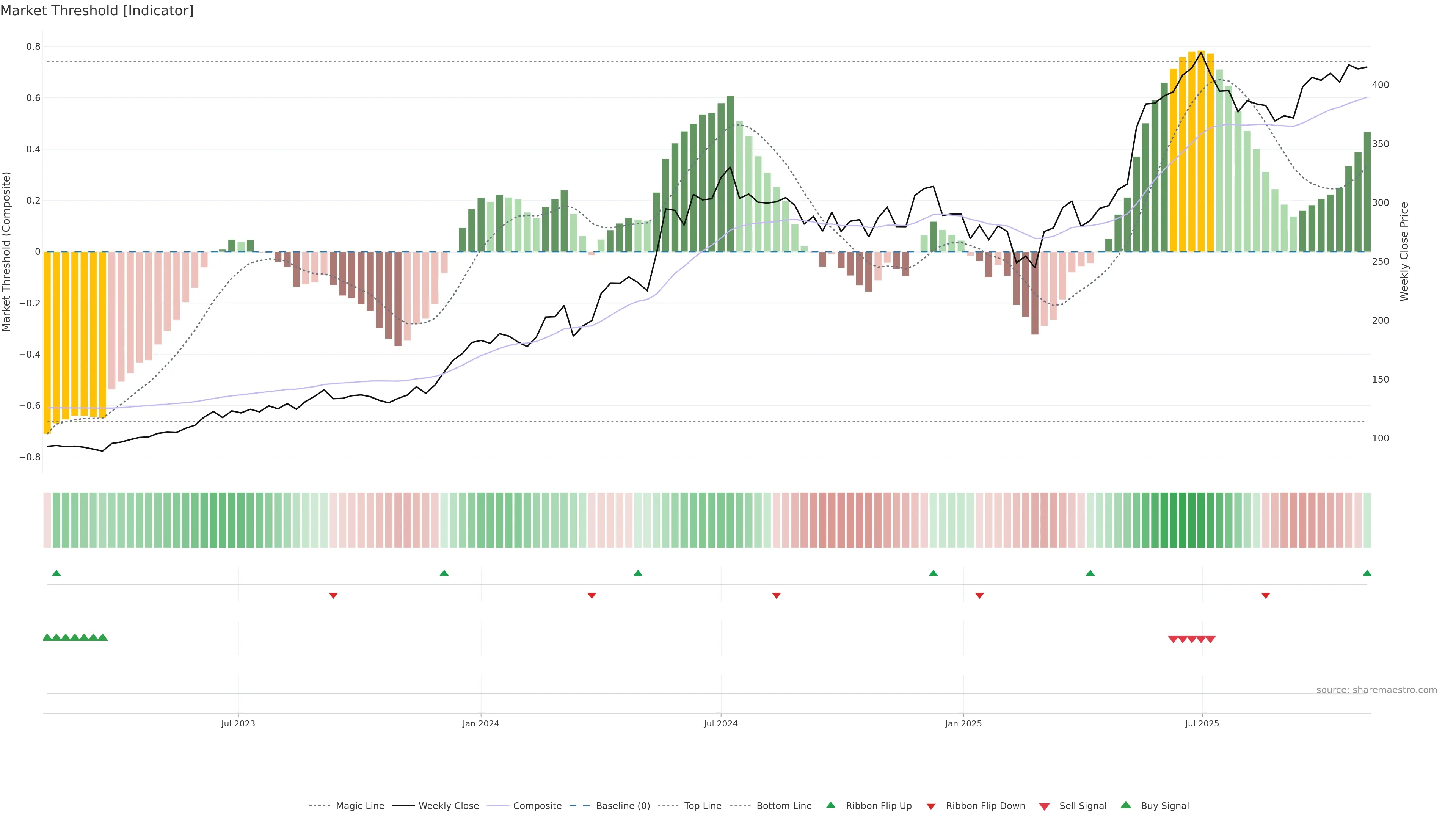
Task: Click the Buy Signal legend triangle icon
Action: tap(1125, 805)
